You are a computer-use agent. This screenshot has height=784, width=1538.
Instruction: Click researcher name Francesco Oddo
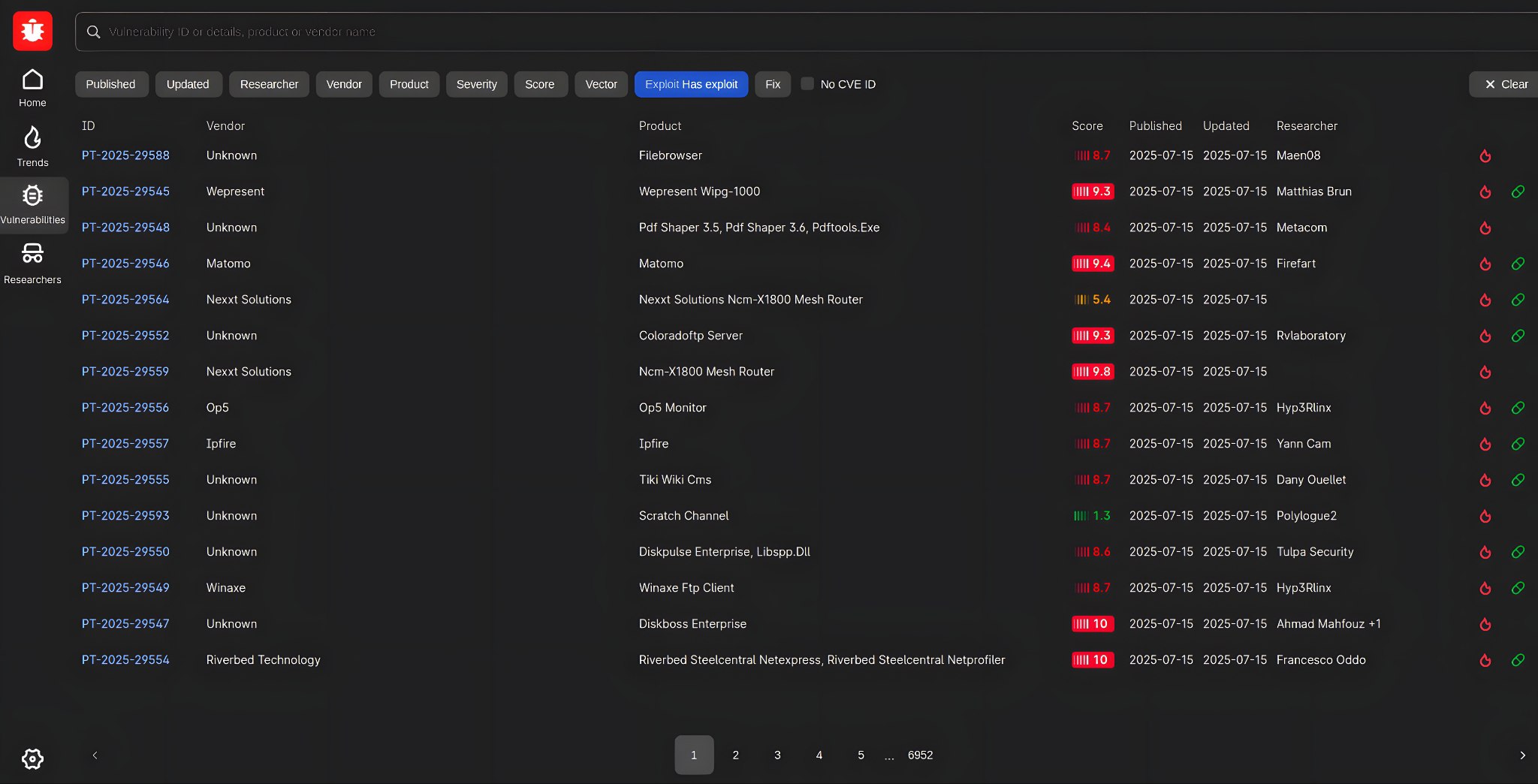tap(1321, 660)
